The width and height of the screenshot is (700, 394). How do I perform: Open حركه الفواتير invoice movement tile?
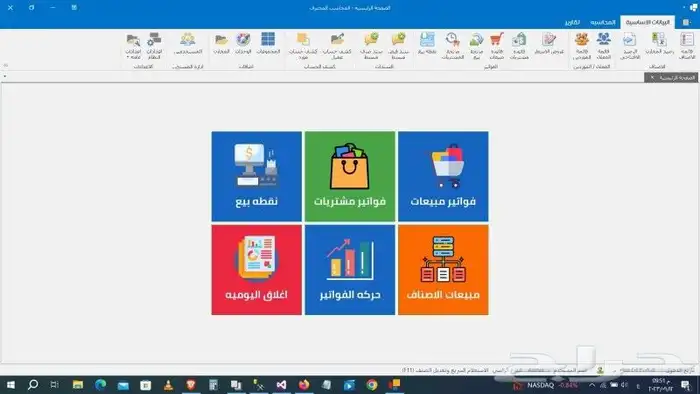pyautogui.click(x=350, y=270)
